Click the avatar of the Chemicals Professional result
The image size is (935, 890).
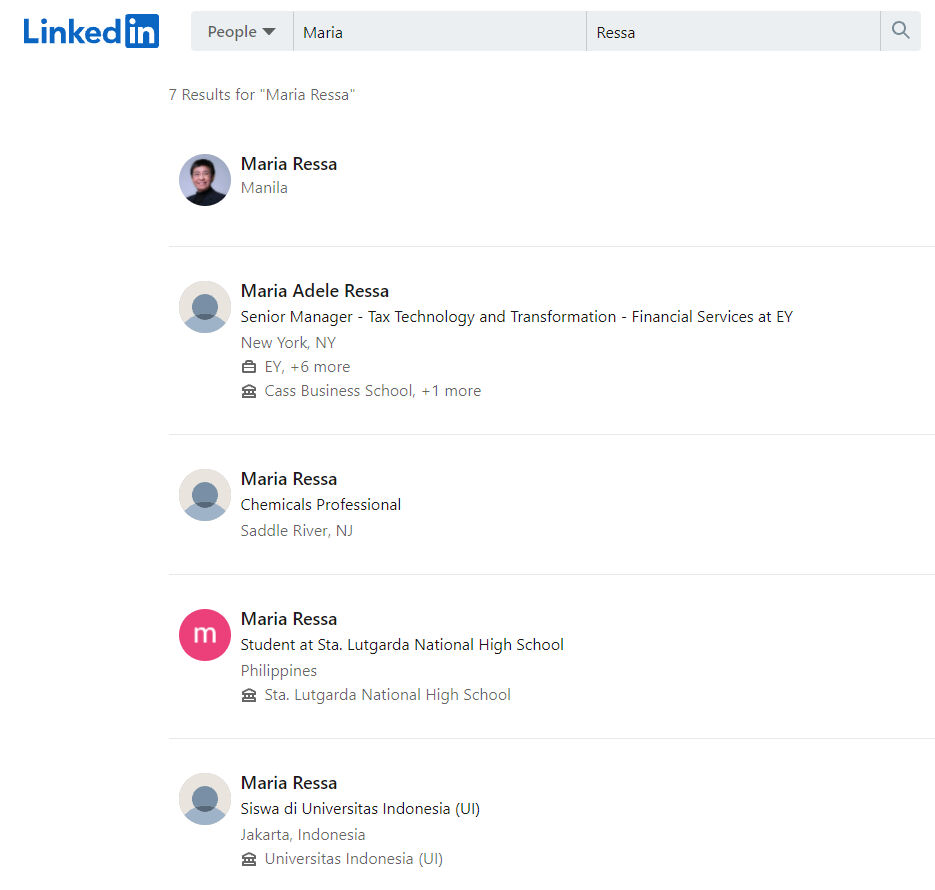pos(205,495)
